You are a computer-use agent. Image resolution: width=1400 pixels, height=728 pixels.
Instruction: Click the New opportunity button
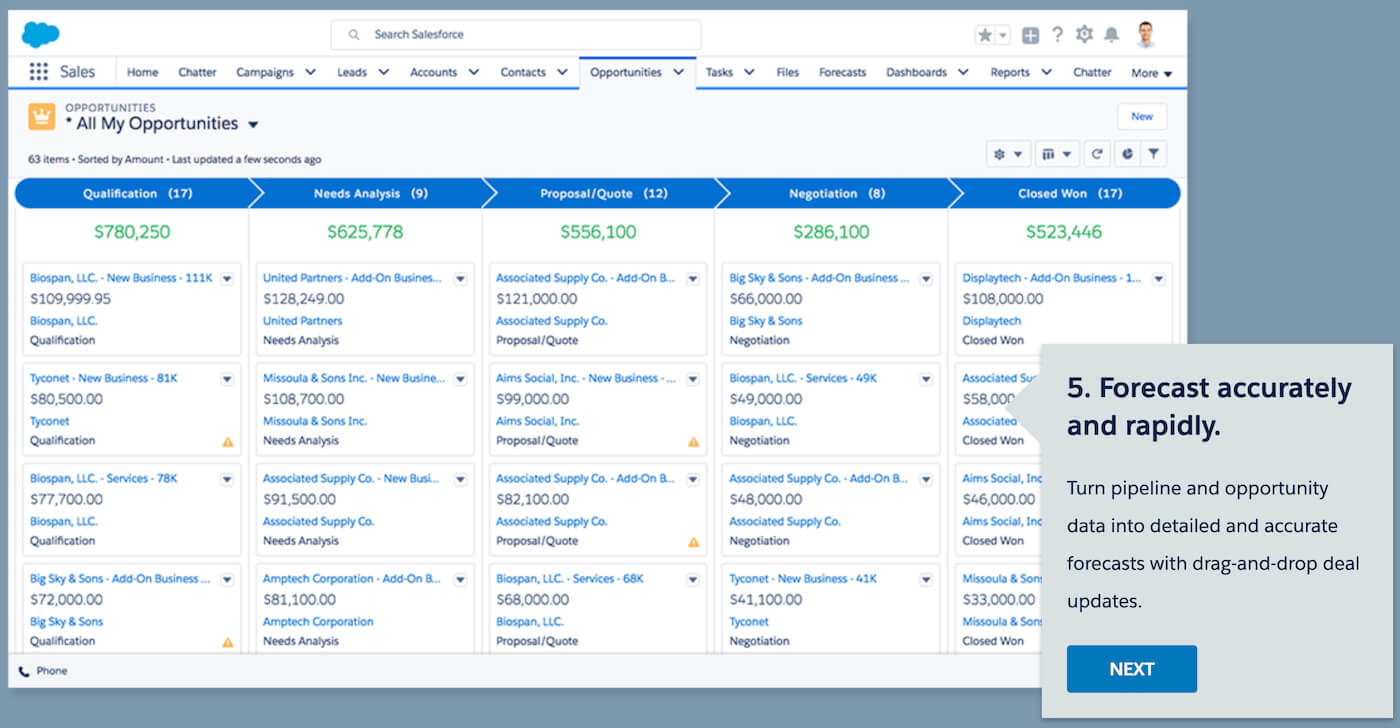coord(1142,117)
